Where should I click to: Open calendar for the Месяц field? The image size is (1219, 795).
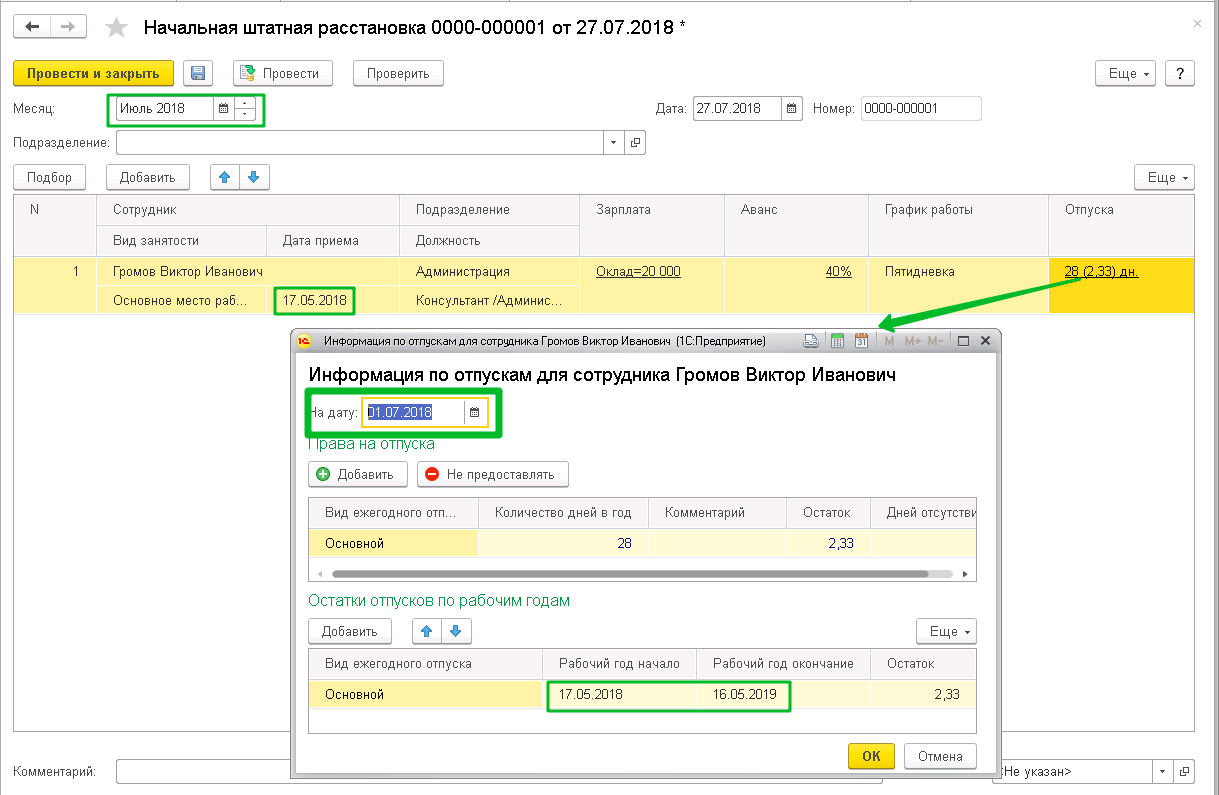[x=223, y=108]
